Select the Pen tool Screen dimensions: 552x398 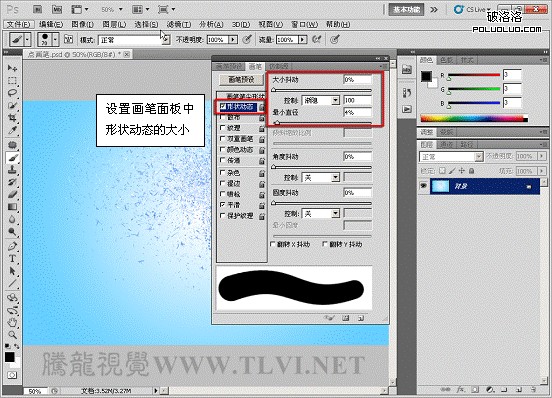[x=12, y=246]
